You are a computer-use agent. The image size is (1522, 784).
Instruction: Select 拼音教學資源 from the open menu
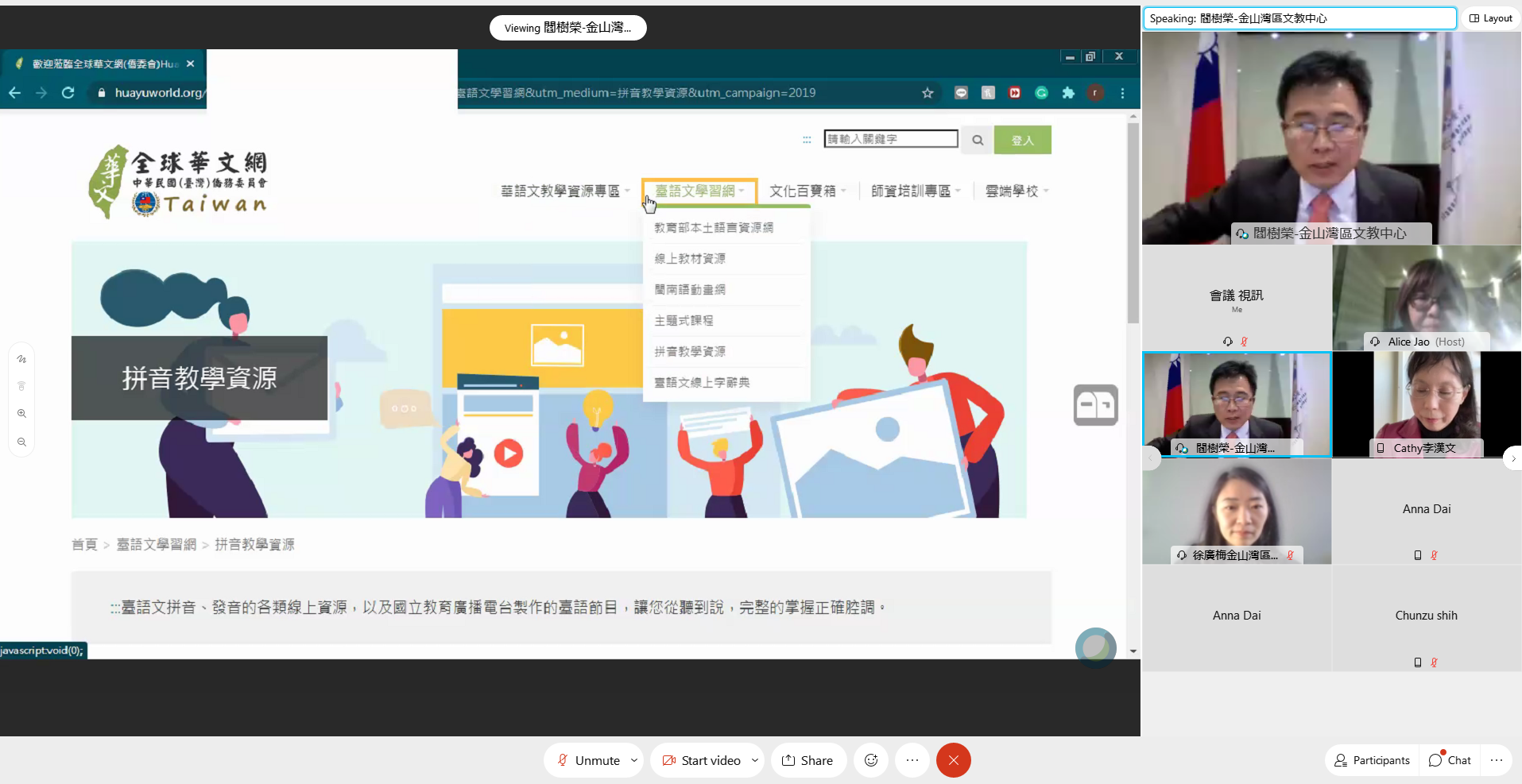click(690, 351)
